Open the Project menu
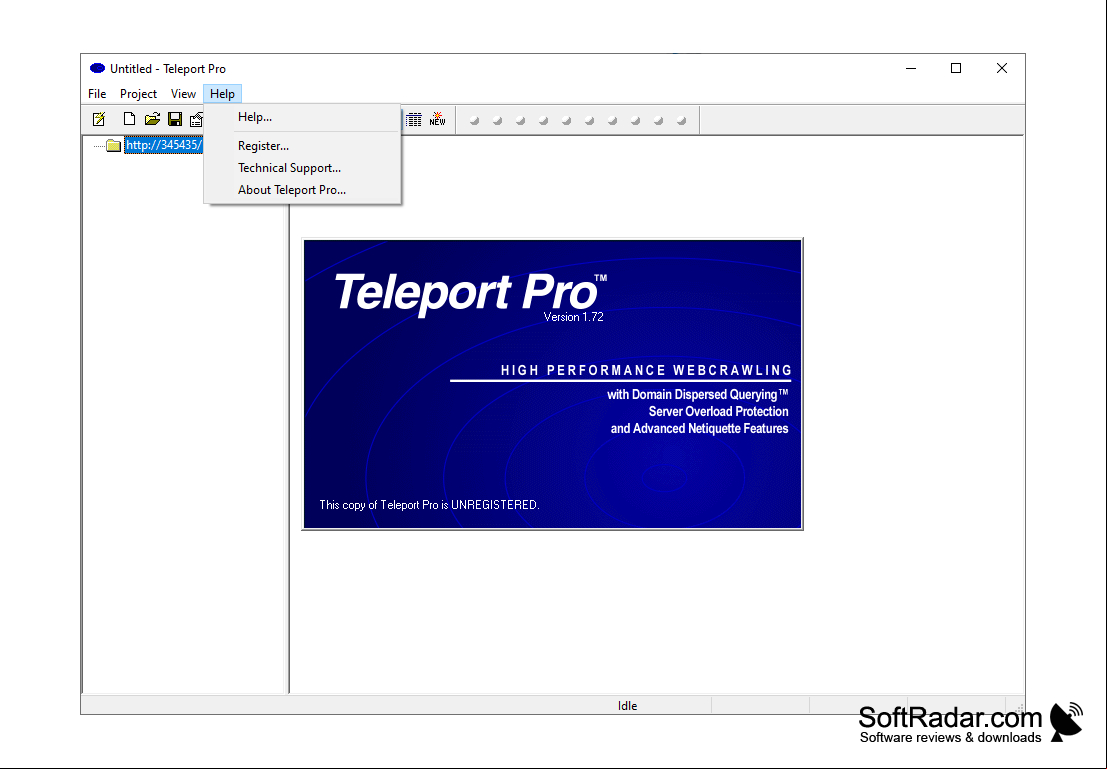Image resolution: width=1107 pixels, height=769 pixels. [138, 94]
